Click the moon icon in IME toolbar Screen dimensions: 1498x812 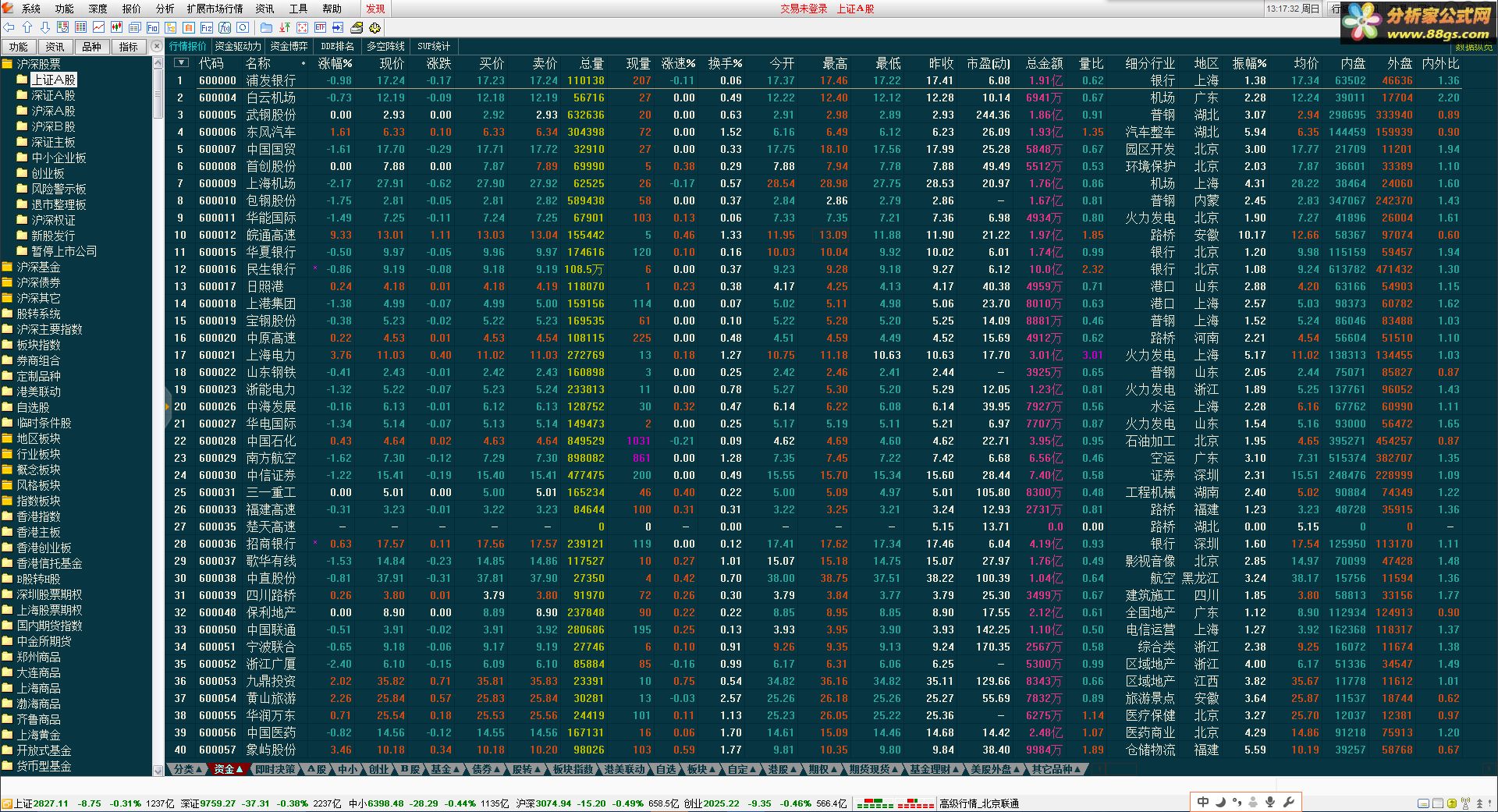pyautogui.click(x=1220, y=802)
